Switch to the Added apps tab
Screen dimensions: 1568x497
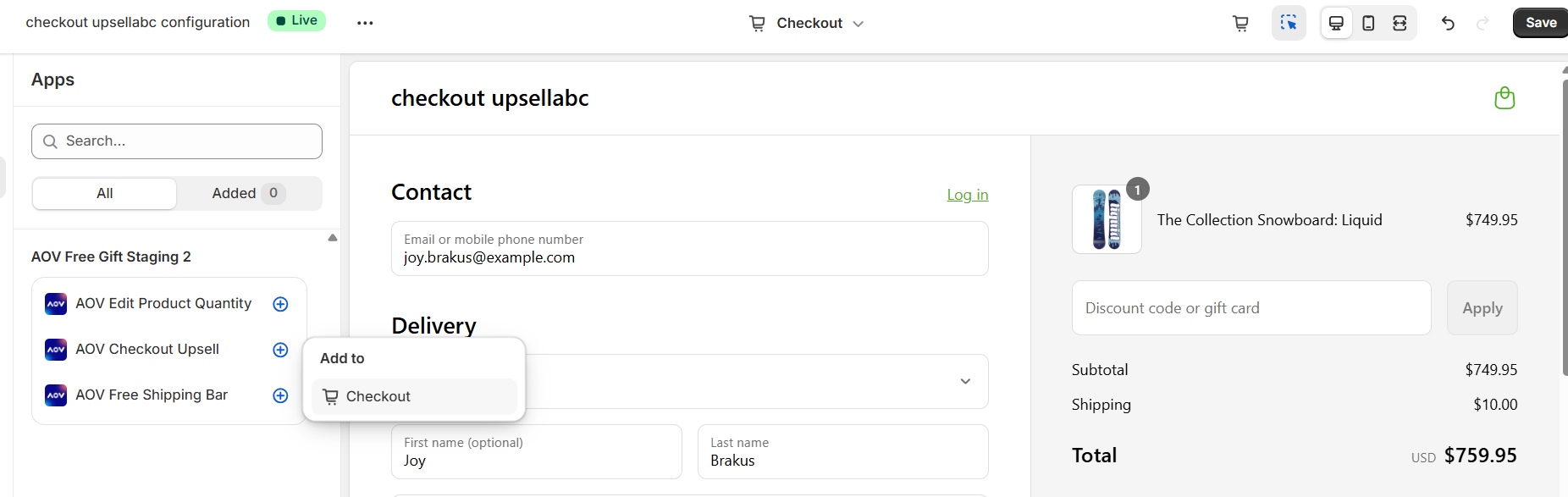click(248, 193)
